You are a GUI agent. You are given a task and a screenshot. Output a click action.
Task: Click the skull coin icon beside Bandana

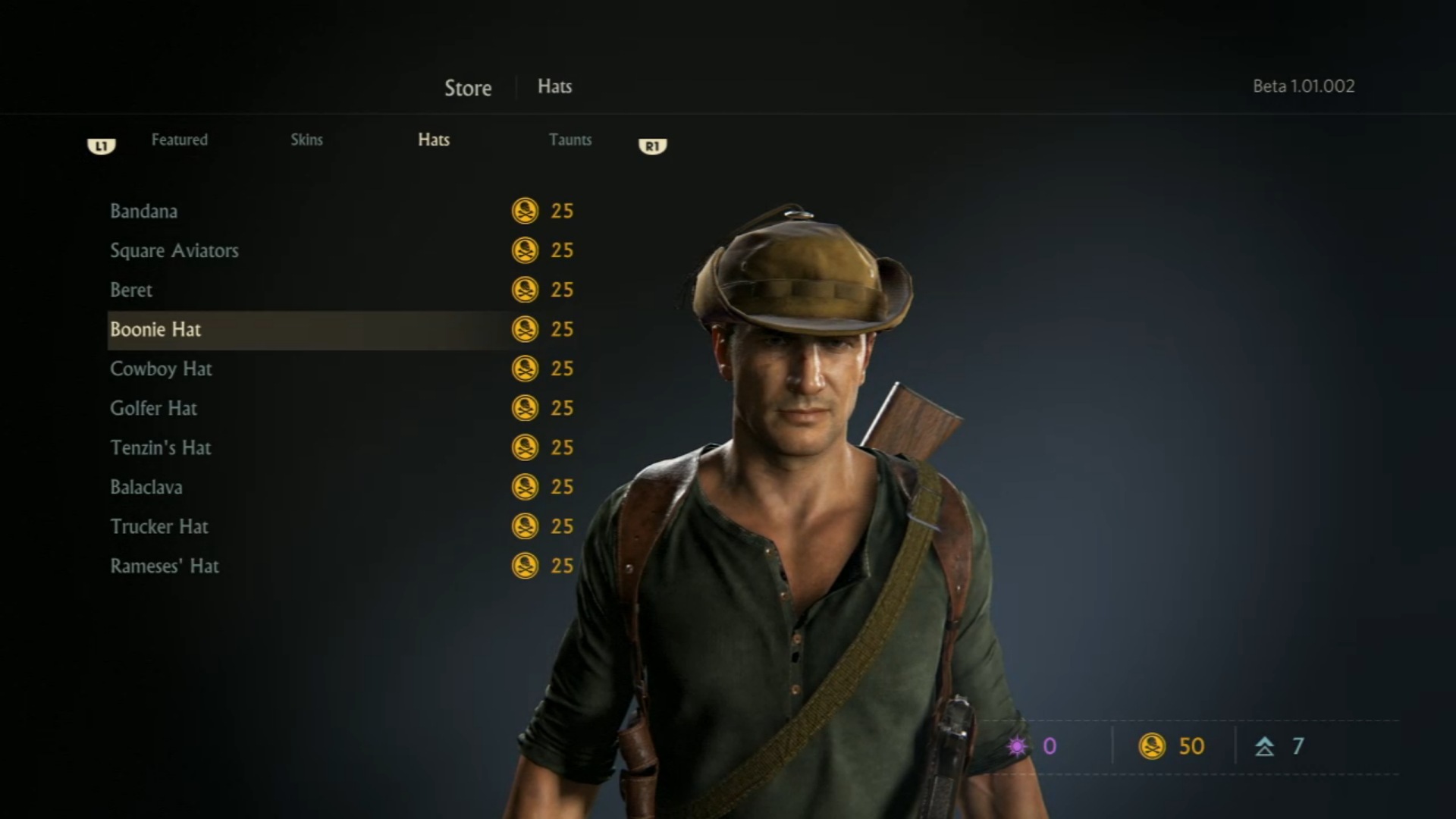pos(525,211)
